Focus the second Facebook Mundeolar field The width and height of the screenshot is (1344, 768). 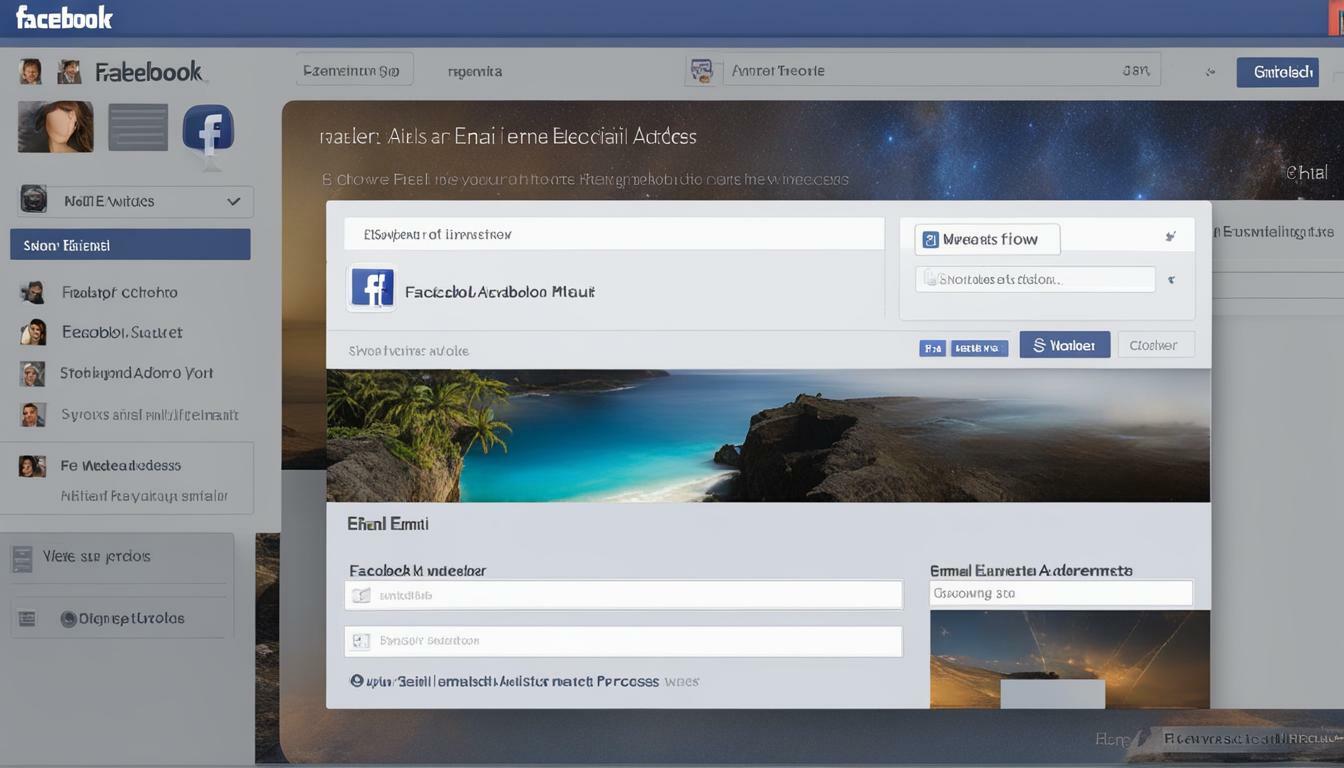click(x=623, y=641)
